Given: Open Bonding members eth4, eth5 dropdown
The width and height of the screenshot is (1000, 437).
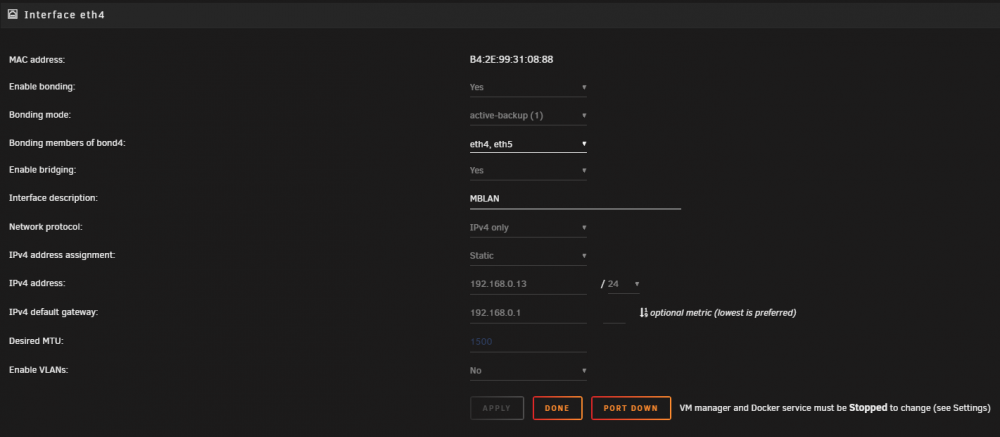Looking at the screenshot, I should tap(528, 144).
